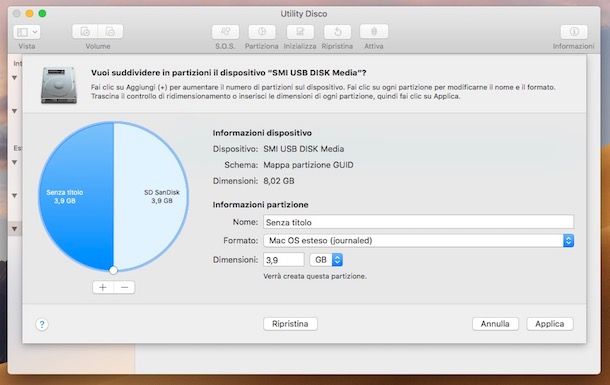Click the Vista dropdown chevron
This screenshot has width=610, height=385.
35,32
